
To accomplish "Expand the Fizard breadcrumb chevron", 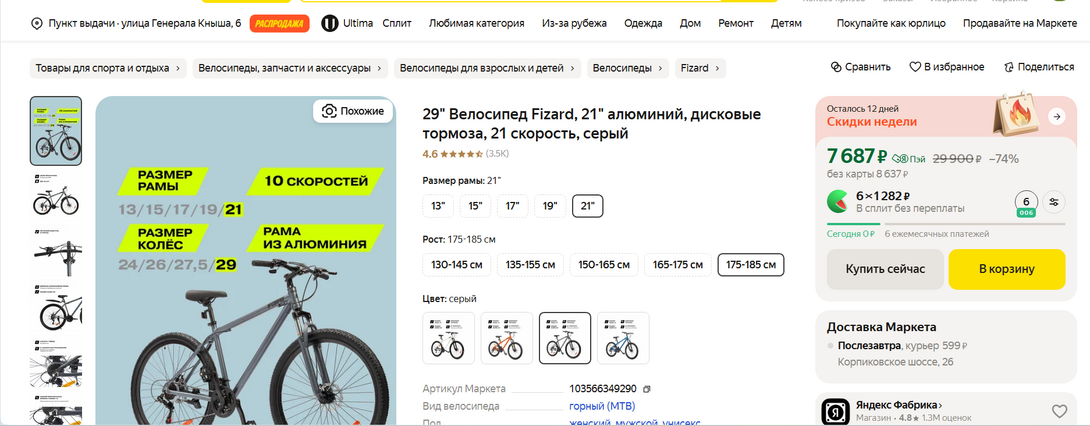I will coord(718,68).
